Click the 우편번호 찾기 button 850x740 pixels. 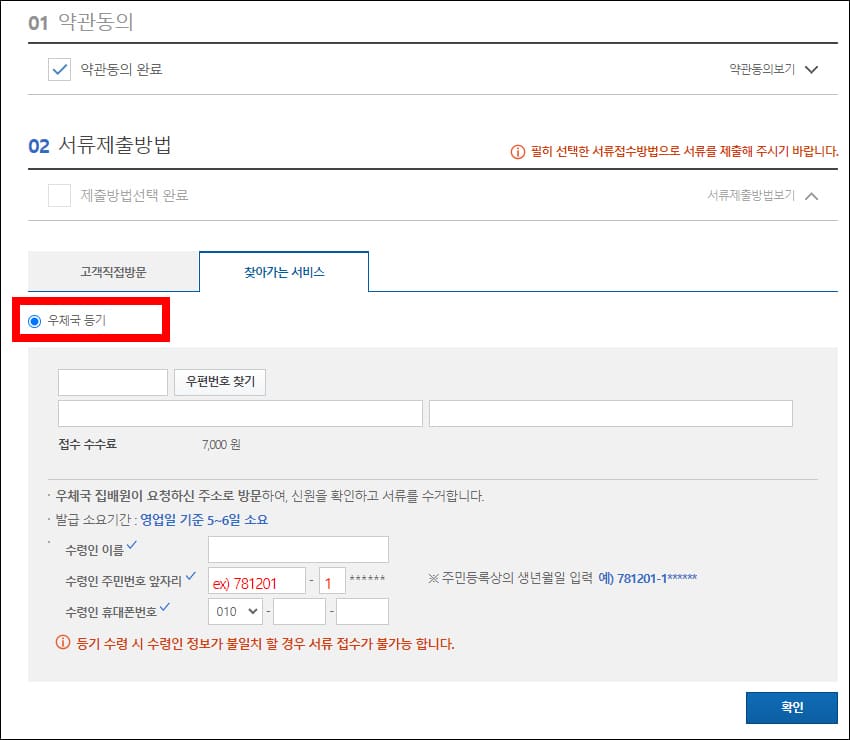tap(219, 381)
